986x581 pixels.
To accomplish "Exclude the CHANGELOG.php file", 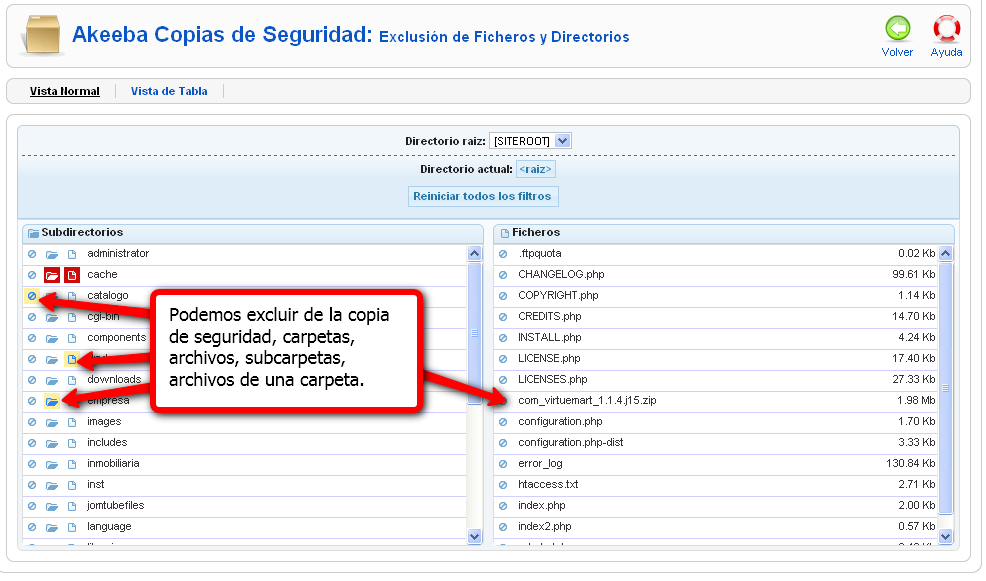I will coord(504,275).
